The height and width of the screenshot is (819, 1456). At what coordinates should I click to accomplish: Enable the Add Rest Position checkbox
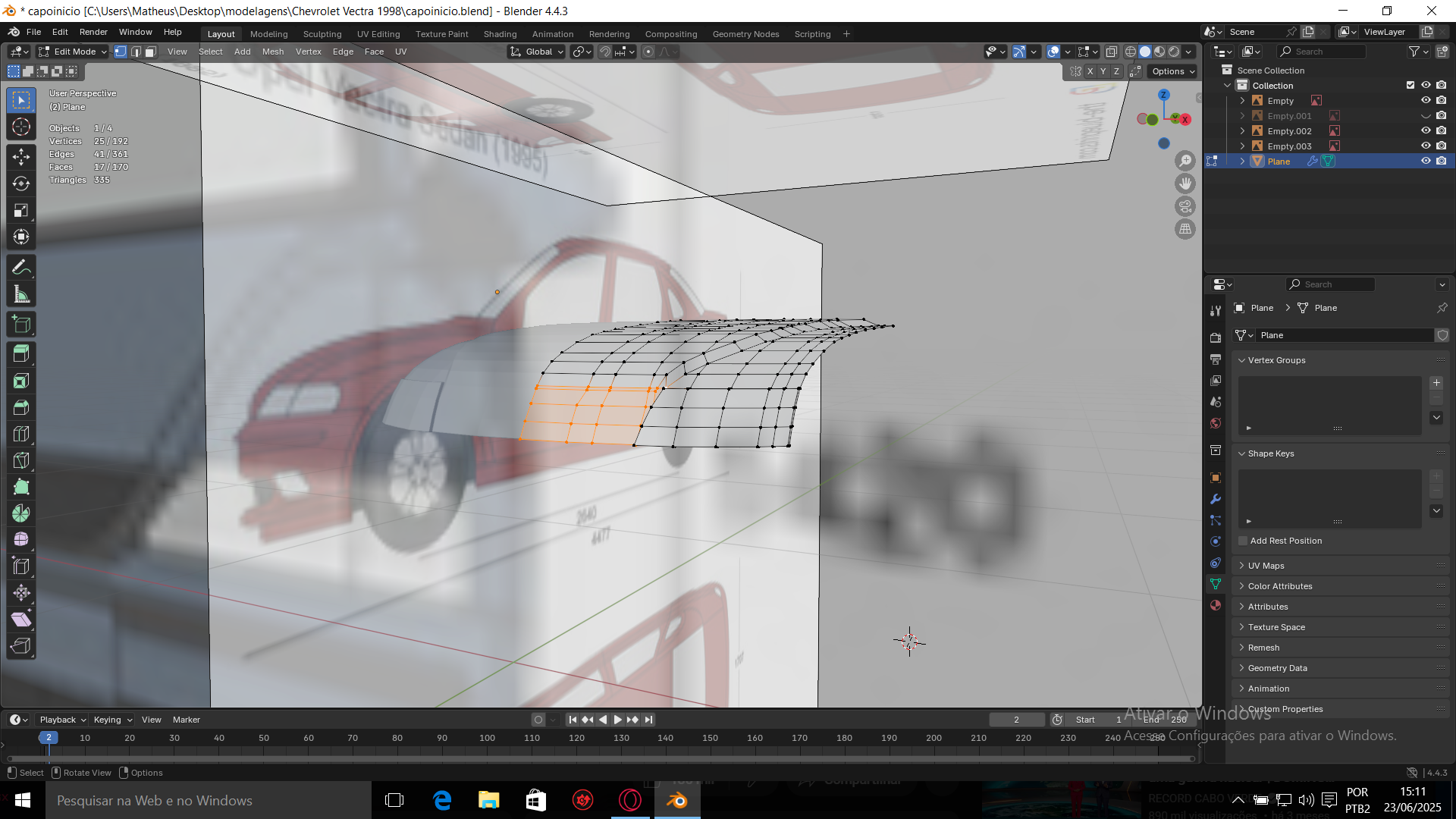1243,541
